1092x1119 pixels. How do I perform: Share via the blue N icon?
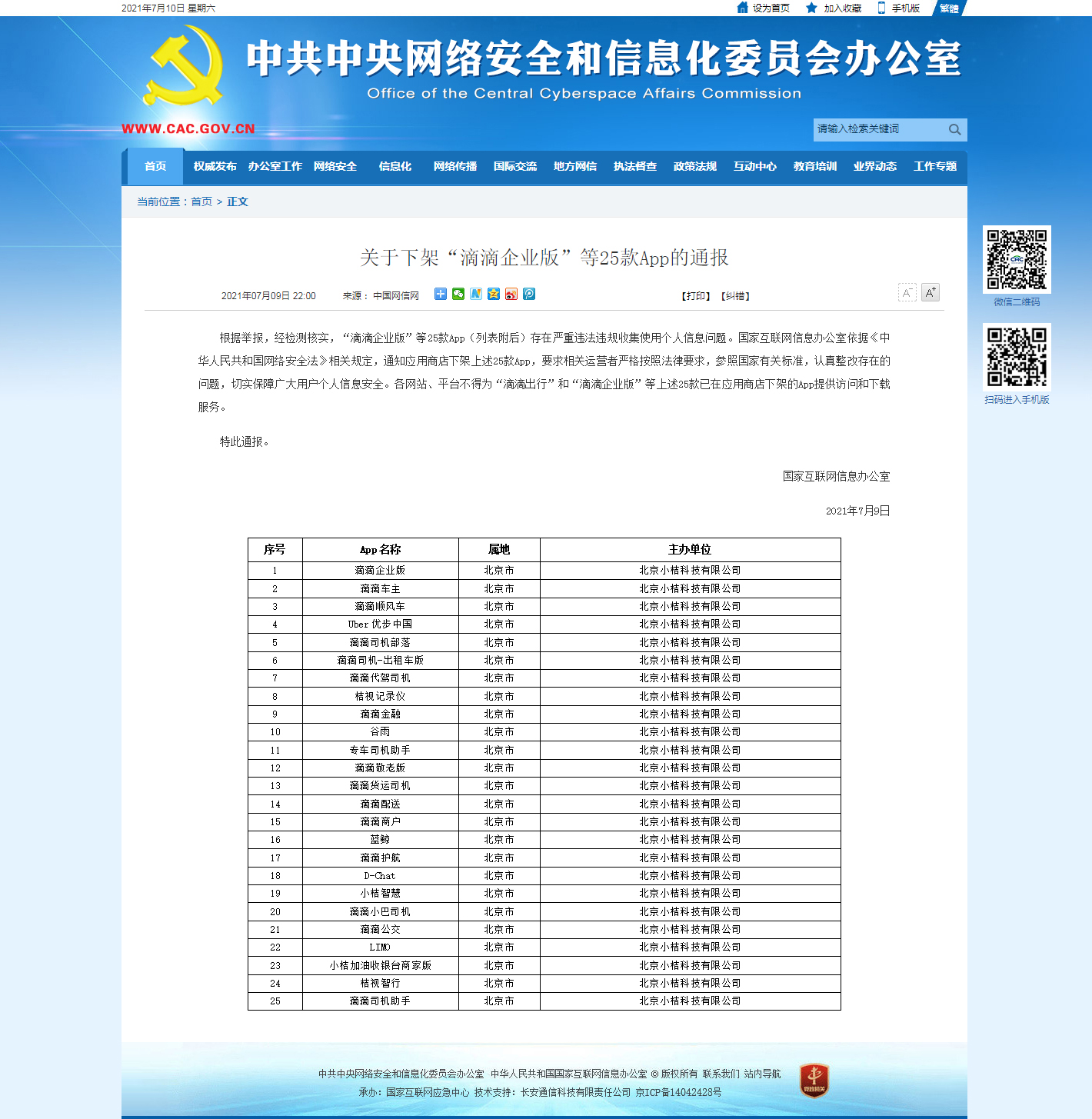pyautogui.click(x=476, y=294)
